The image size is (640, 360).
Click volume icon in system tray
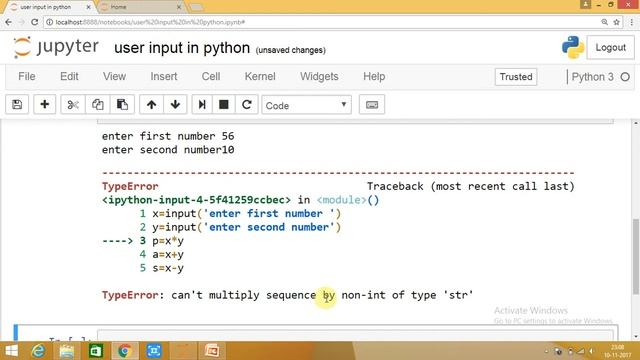(592, 351)
